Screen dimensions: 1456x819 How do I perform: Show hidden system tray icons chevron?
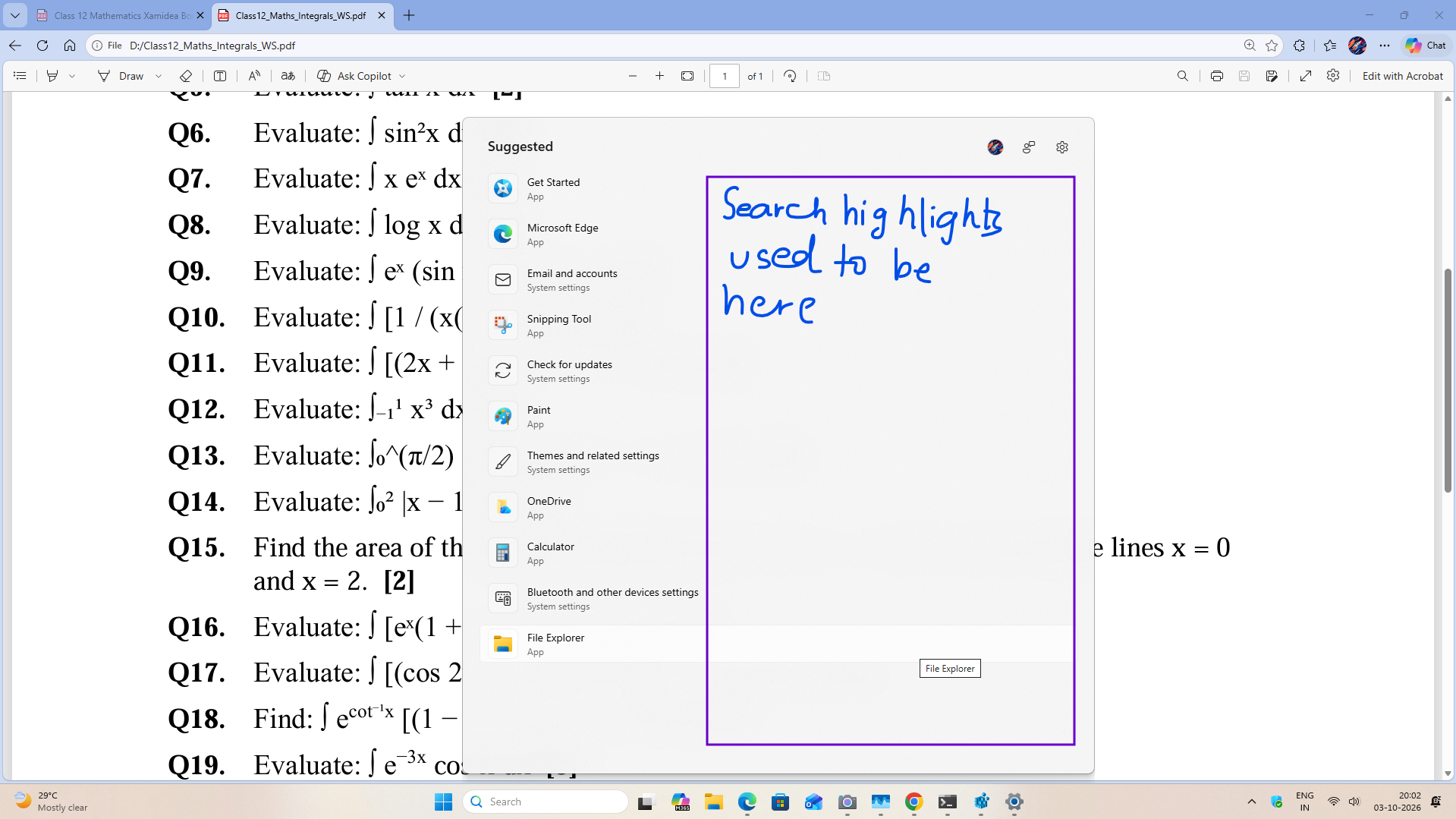(x=1252, y=802)
